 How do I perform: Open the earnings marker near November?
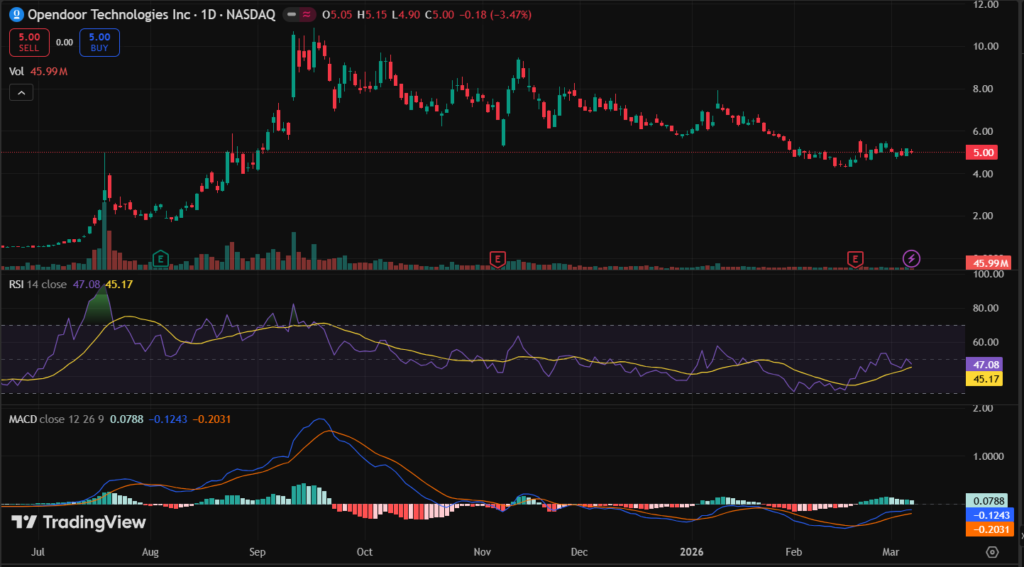click(496, 259)
